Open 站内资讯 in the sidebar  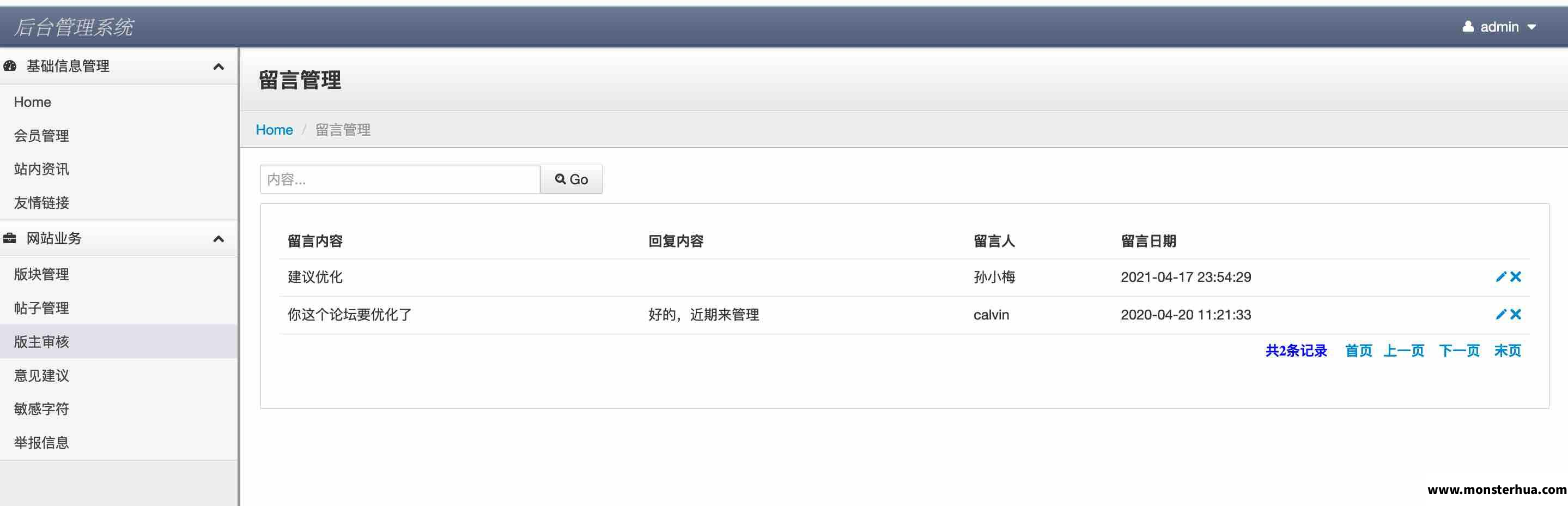[x=119, y=169]
